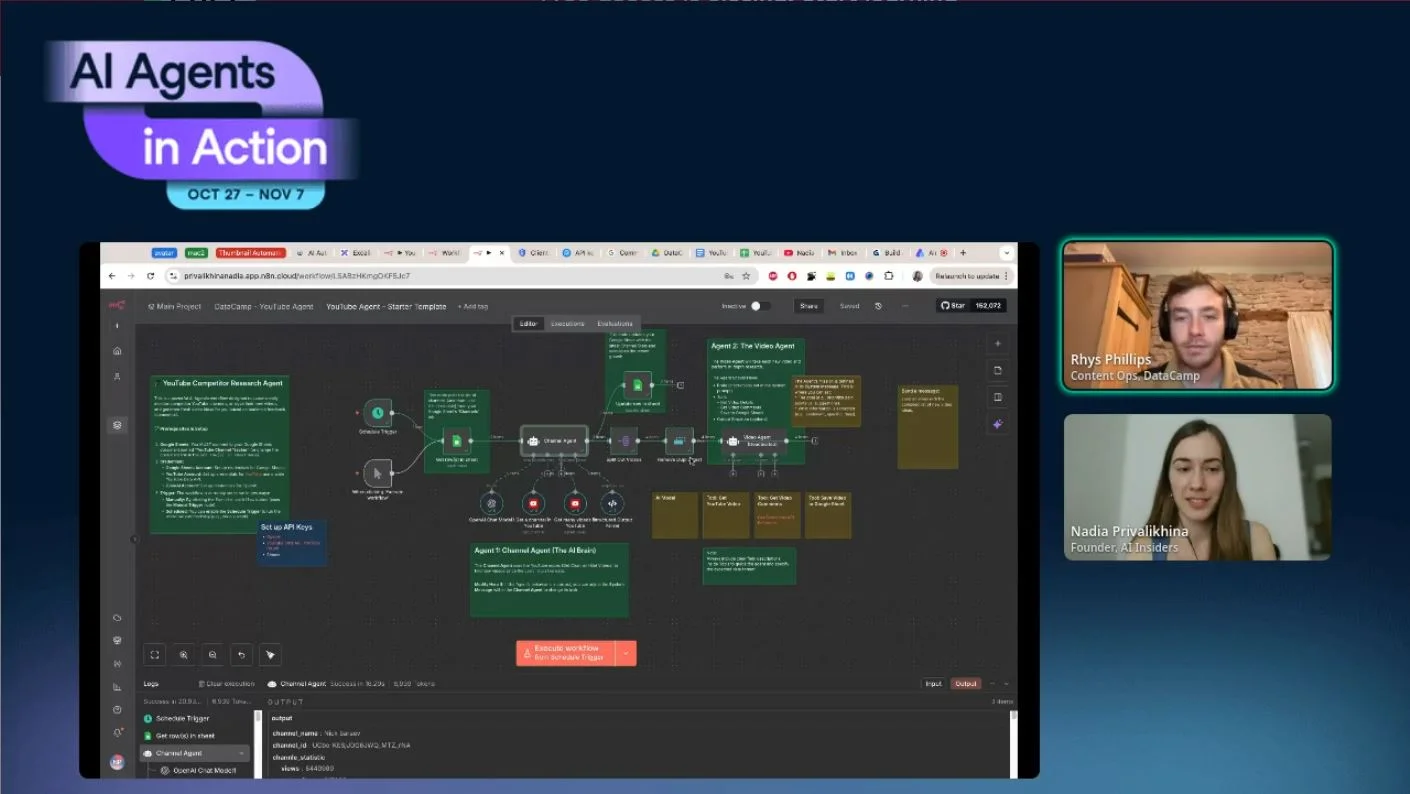1410x794 pixels.
Task: Open the Execute workflow dropdown arrow
Action: (626, 653)
